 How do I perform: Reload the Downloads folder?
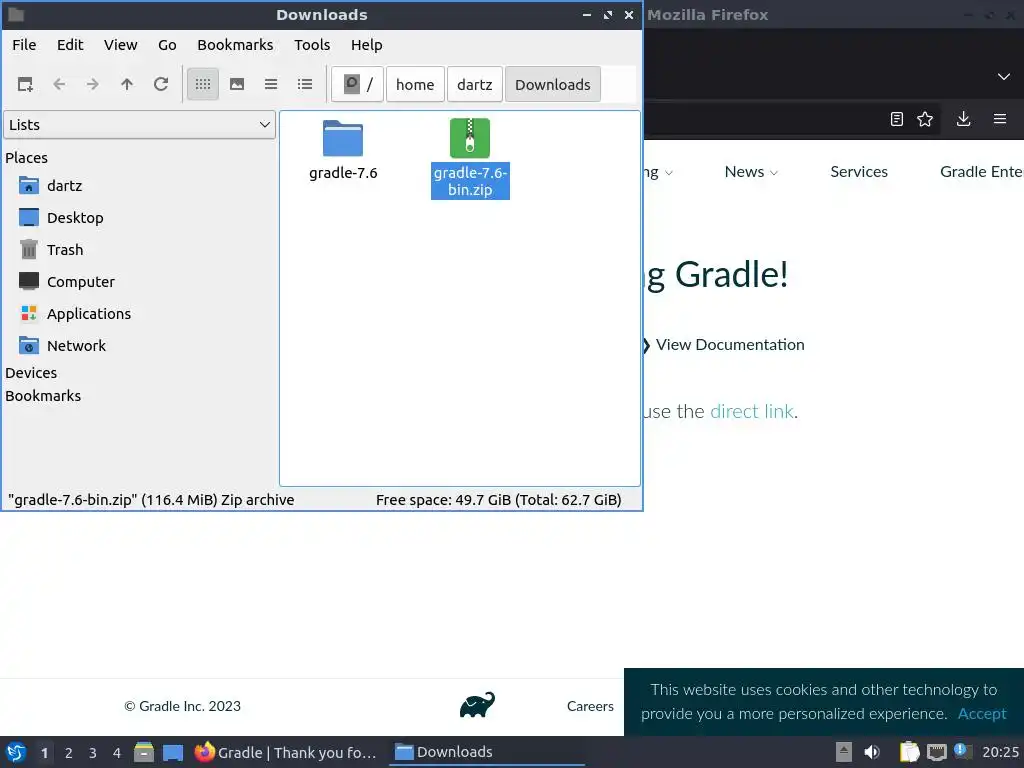pyautogui.click(x=161, y=84)
